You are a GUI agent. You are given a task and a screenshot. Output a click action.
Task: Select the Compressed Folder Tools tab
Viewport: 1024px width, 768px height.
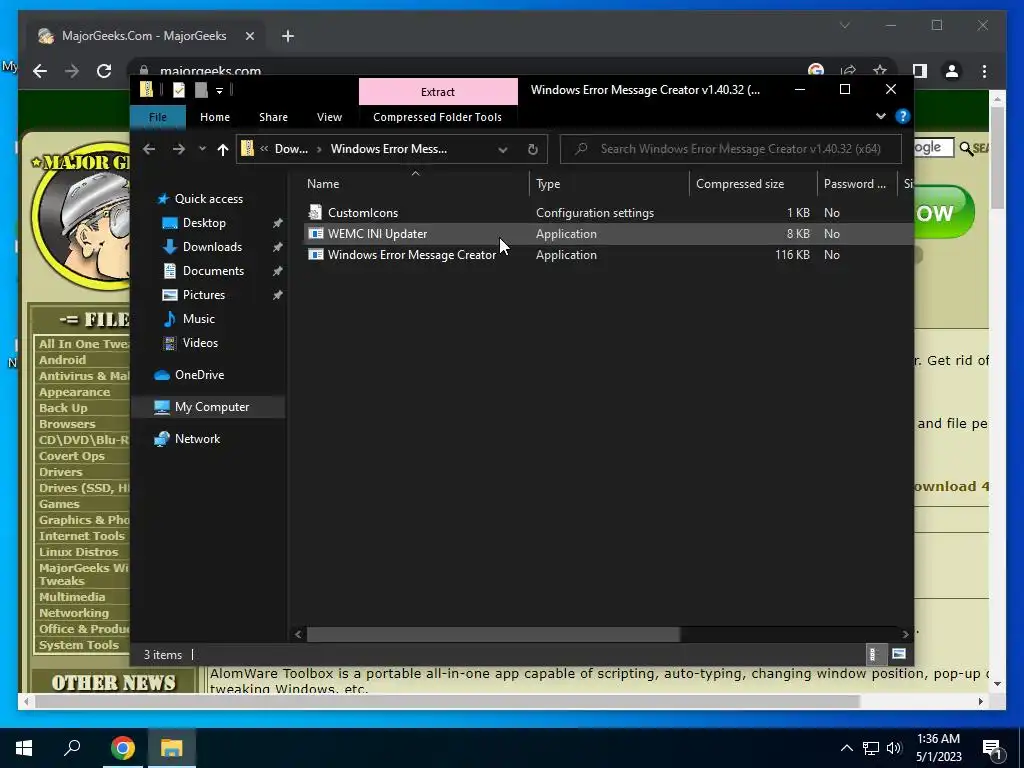tap(438, 117)
